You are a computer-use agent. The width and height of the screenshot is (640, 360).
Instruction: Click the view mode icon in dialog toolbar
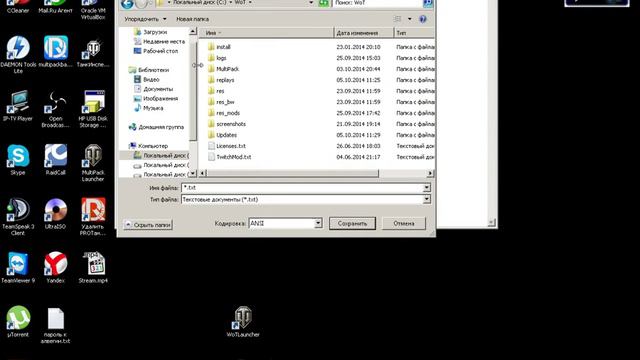point(397,19)
